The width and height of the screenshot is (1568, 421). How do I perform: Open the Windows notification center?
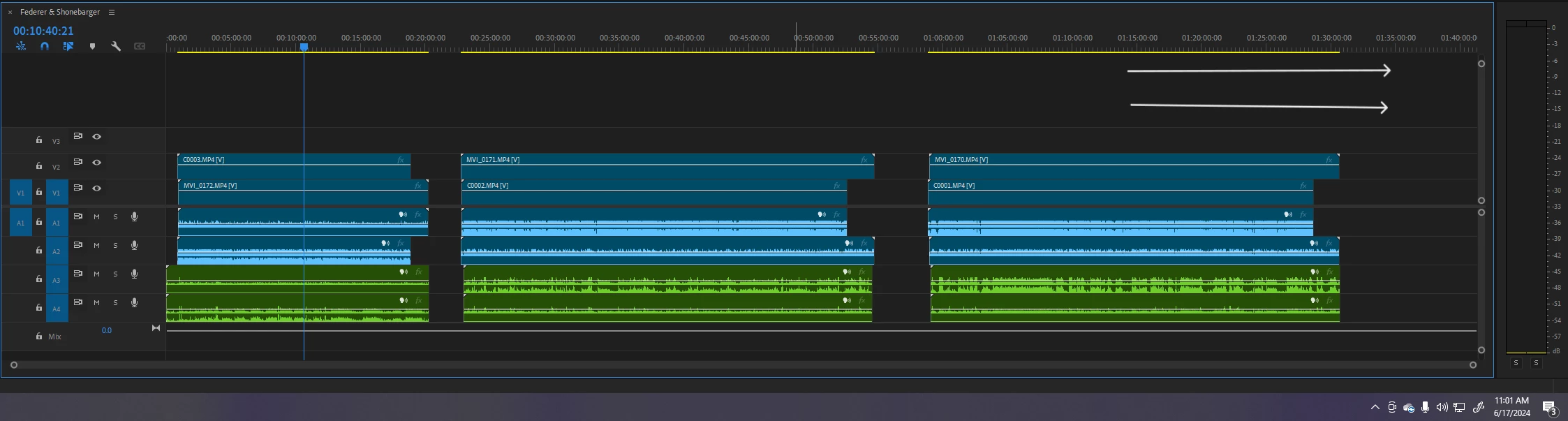point(1550,408)
